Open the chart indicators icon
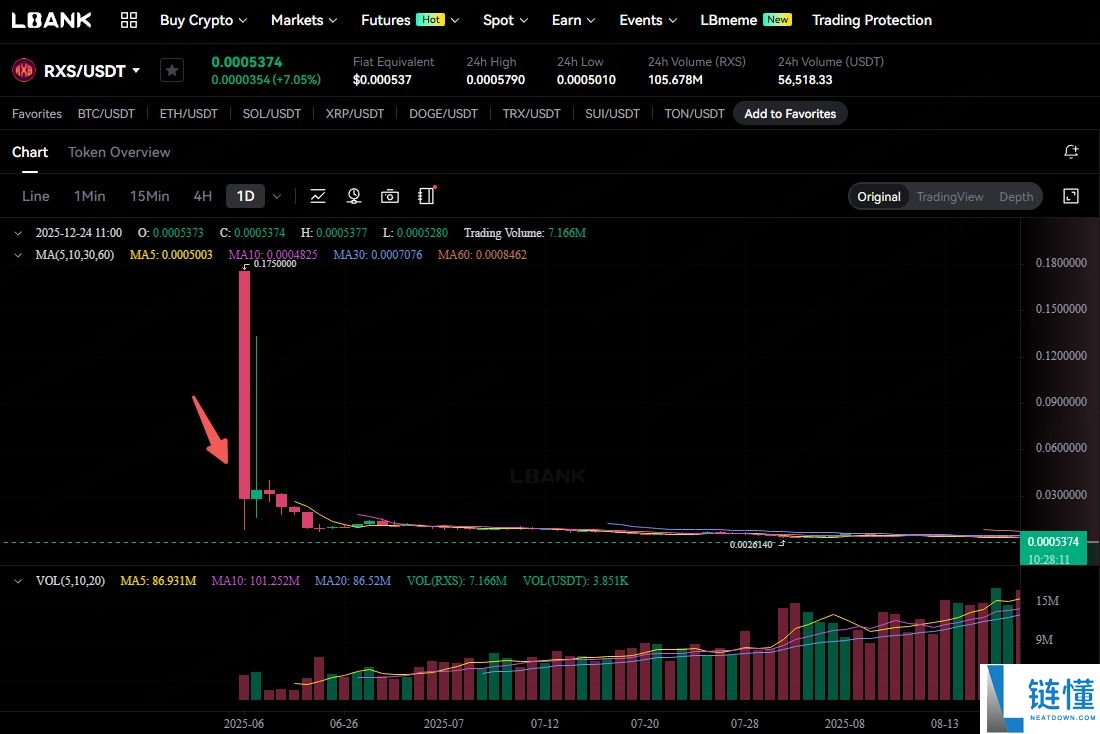The image size is (1100, 734). [x=318, y=196]
